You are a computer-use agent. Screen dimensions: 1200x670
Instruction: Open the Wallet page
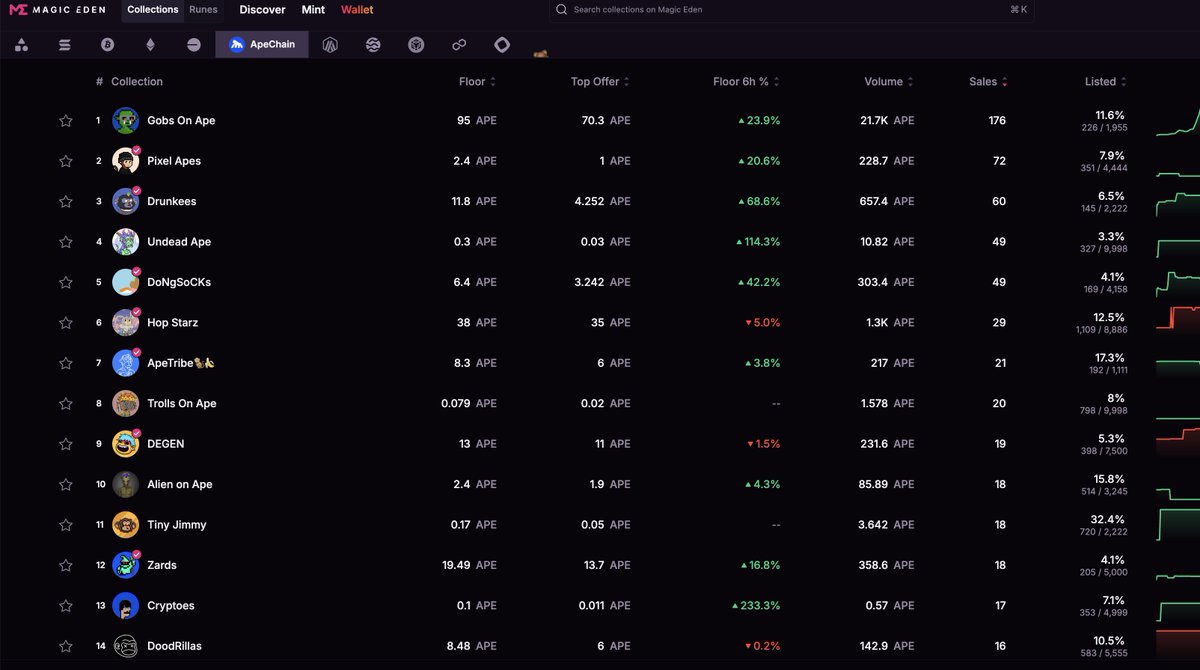(356, 9)
